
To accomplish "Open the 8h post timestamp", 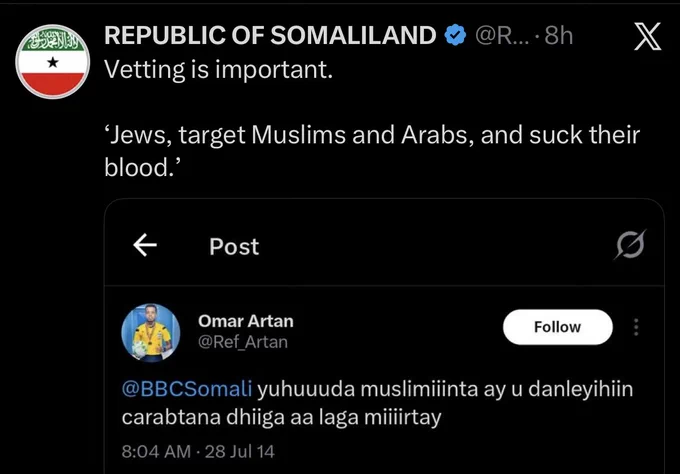I will tap(559, 36).
